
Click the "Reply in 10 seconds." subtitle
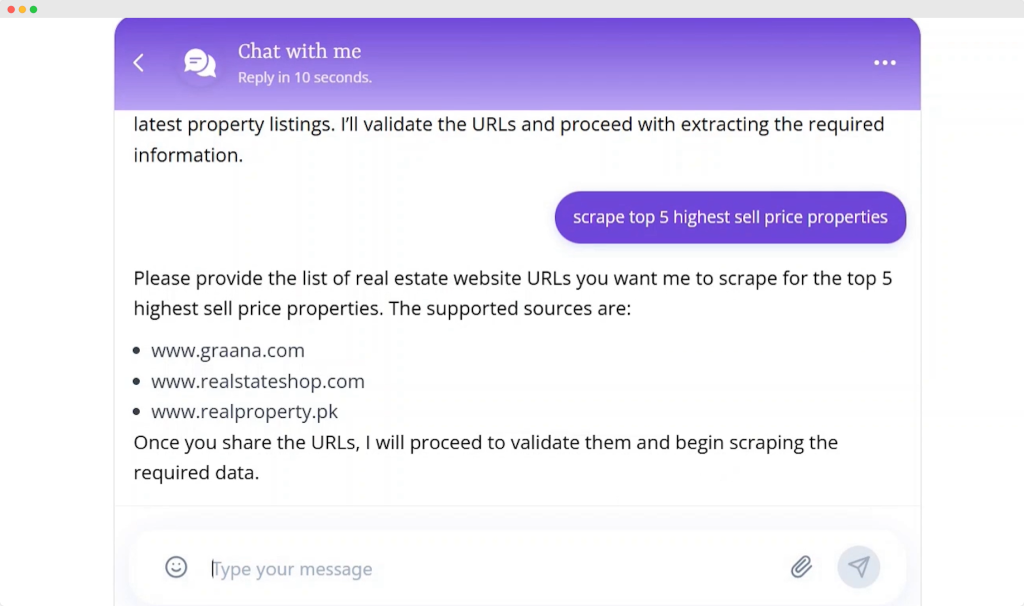pyautogui.click(x=304, y=77)
